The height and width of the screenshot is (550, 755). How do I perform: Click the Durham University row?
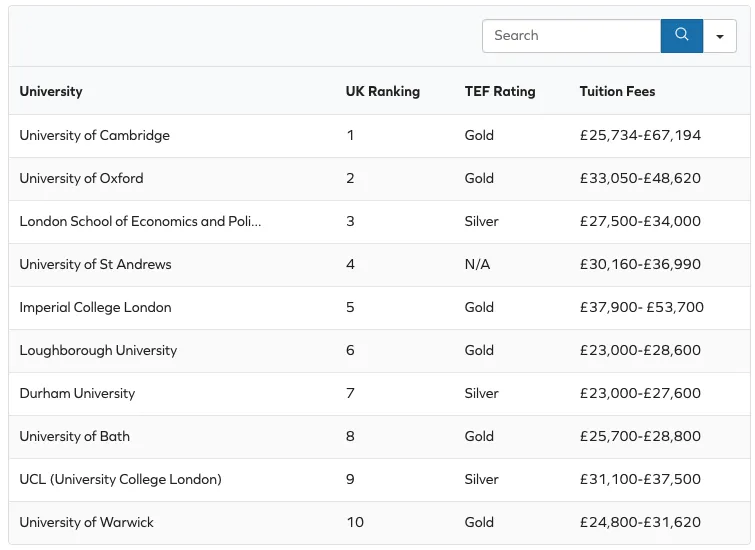(x=77, y=393)
